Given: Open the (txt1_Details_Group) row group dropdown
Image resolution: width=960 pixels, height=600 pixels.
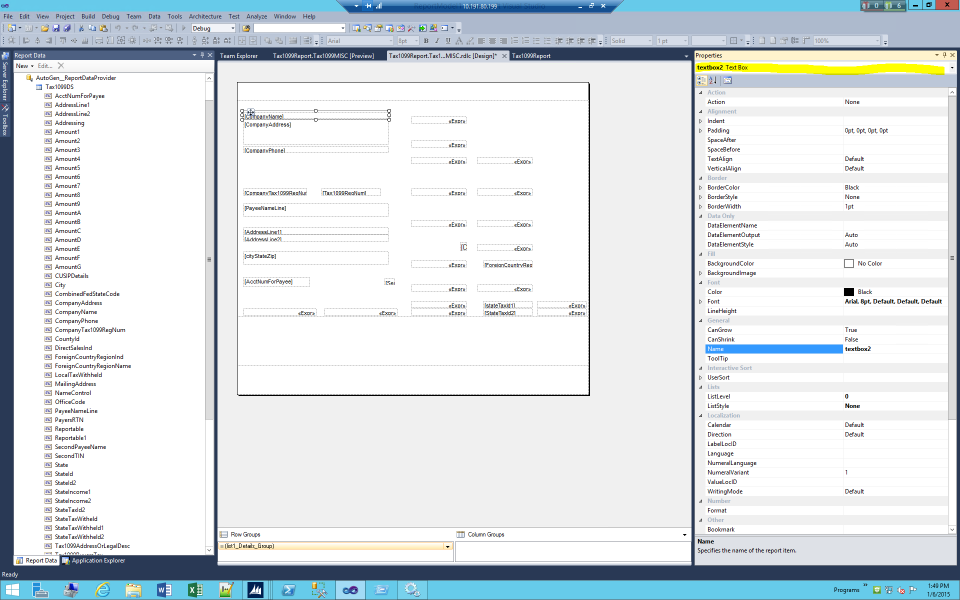Looking at the screenshot, I should coord(445,547).
